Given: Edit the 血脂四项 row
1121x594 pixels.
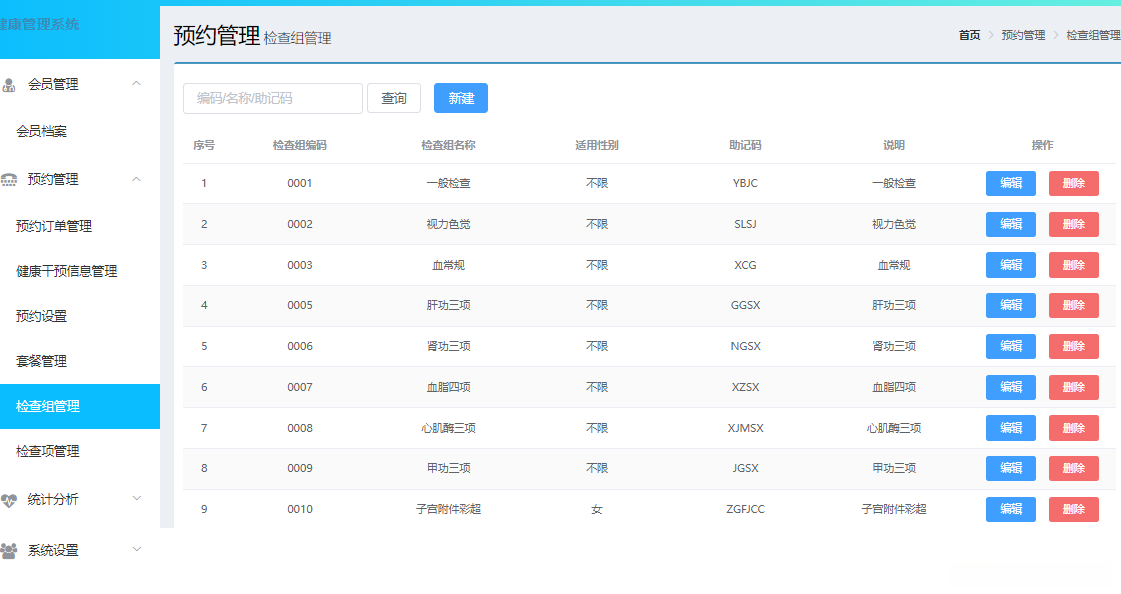Looking at the screenshot, I should (x=1011, y=387).
